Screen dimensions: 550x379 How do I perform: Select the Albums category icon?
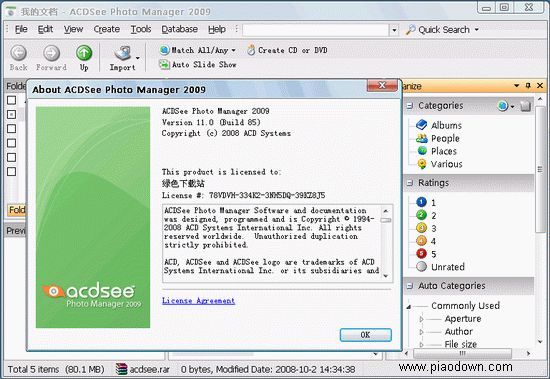tap(421, 125)
